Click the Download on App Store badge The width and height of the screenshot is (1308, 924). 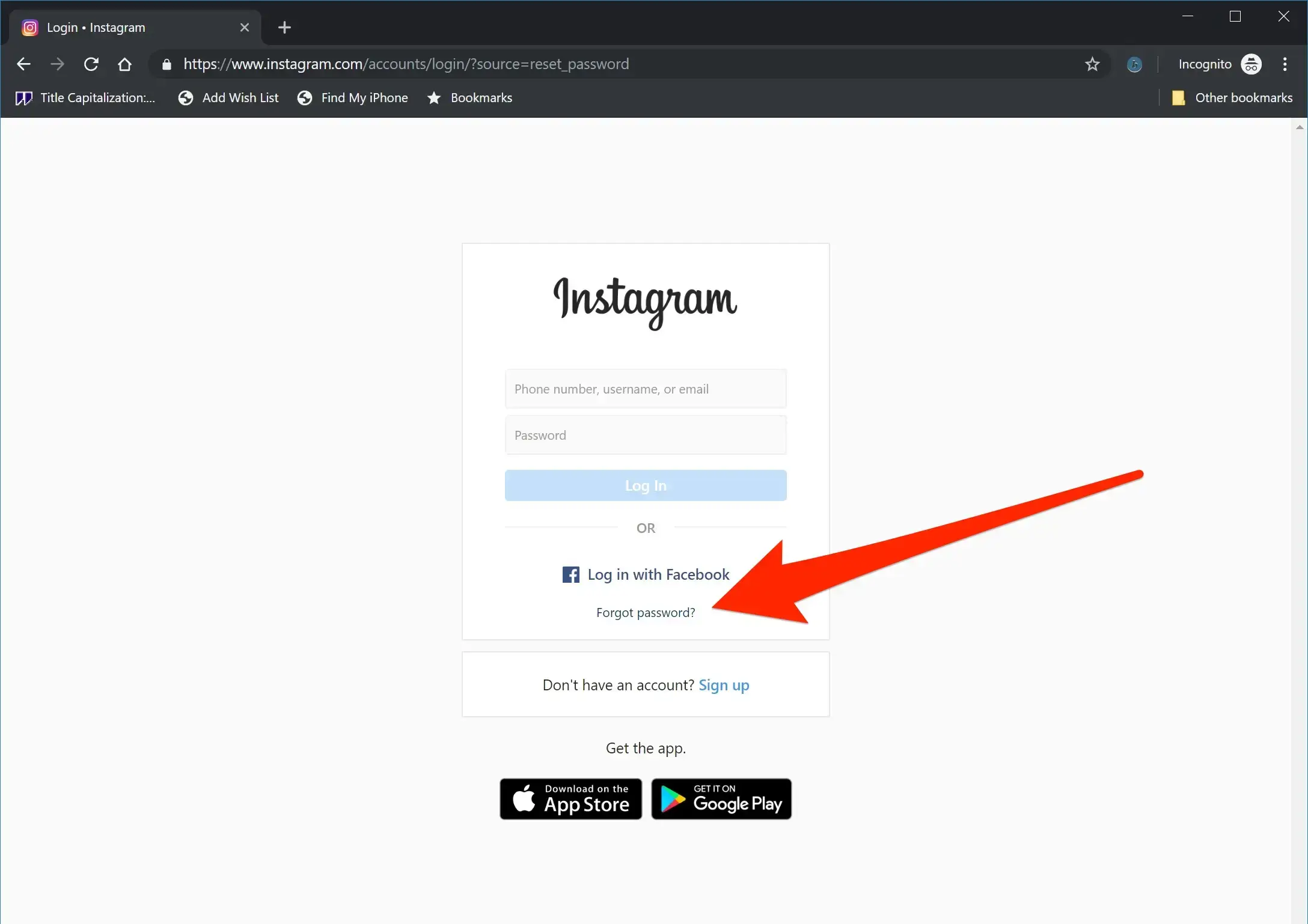coord(570,798)
